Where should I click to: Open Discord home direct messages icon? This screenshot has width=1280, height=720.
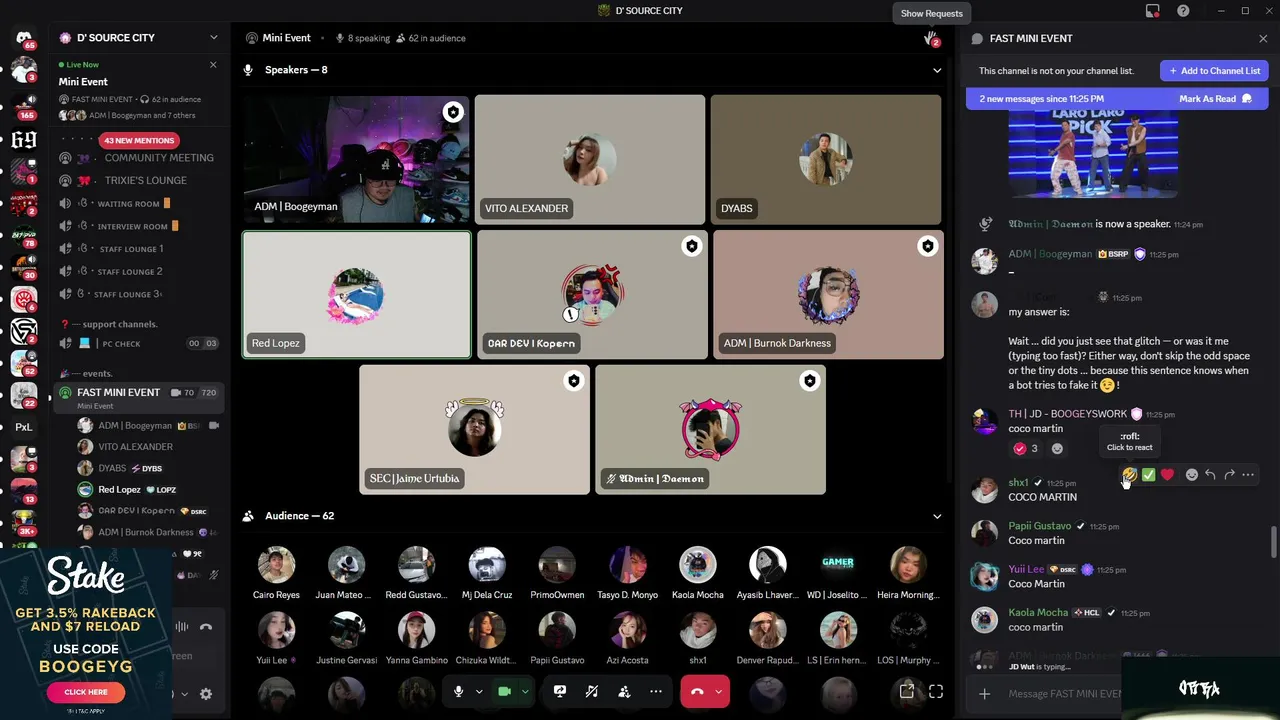pos(24,38)
